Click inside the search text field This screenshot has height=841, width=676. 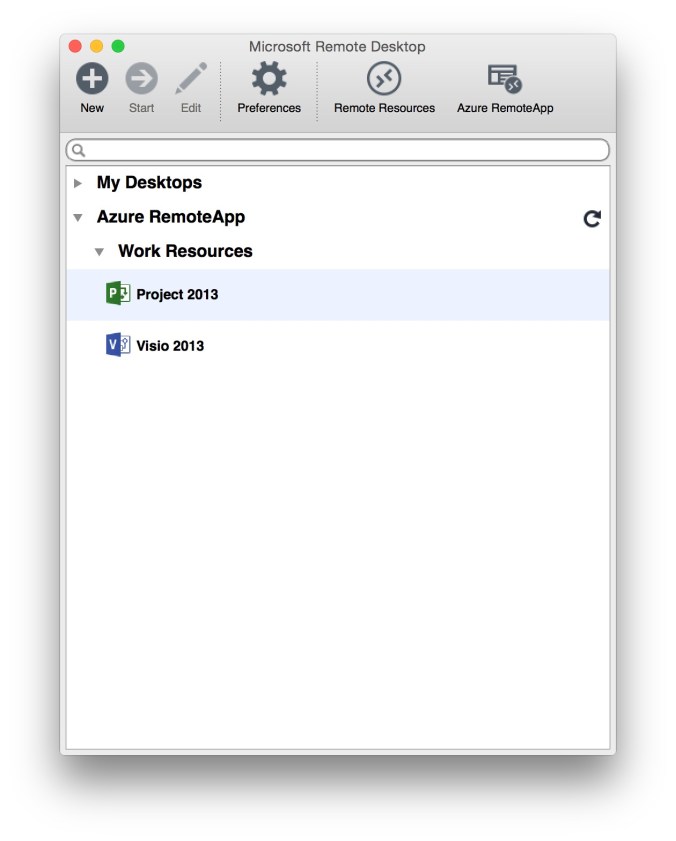click(340, 150)
